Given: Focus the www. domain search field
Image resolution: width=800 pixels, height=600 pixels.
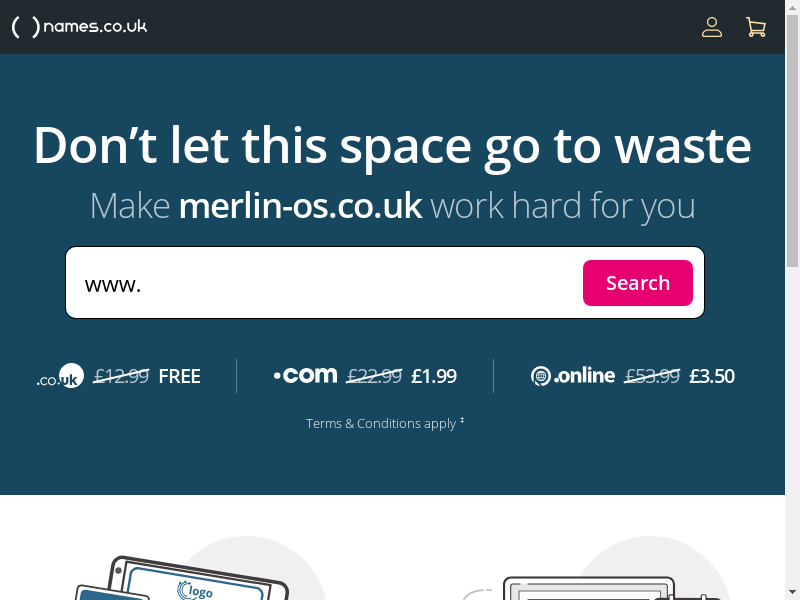Looking at the screenshot, I should (327, 283).
